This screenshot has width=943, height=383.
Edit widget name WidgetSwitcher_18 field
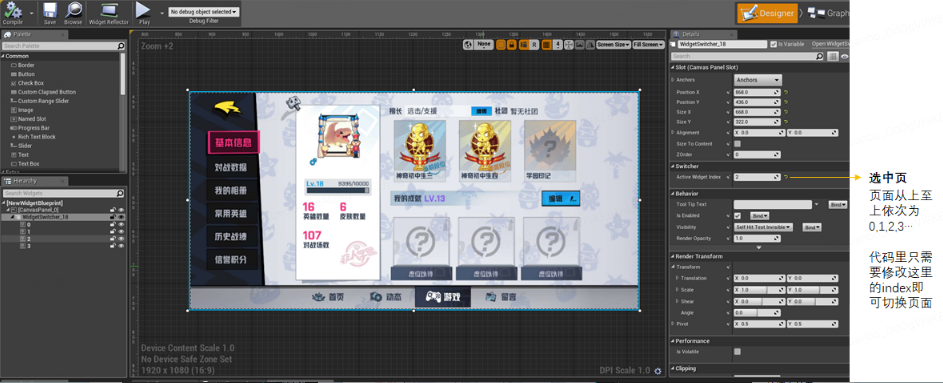tap(722, 44)
